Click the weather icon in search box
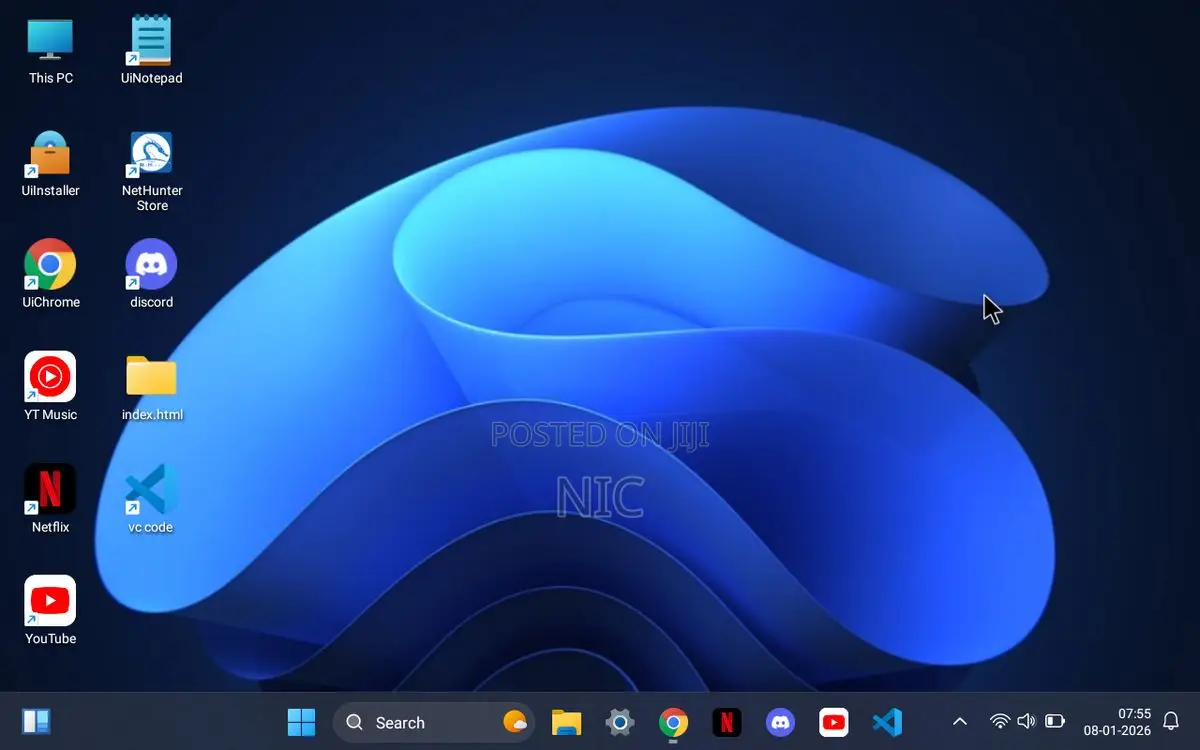The height and width of the screenshot is (750, 1200). pyautogui.click(x=515, y=722)
